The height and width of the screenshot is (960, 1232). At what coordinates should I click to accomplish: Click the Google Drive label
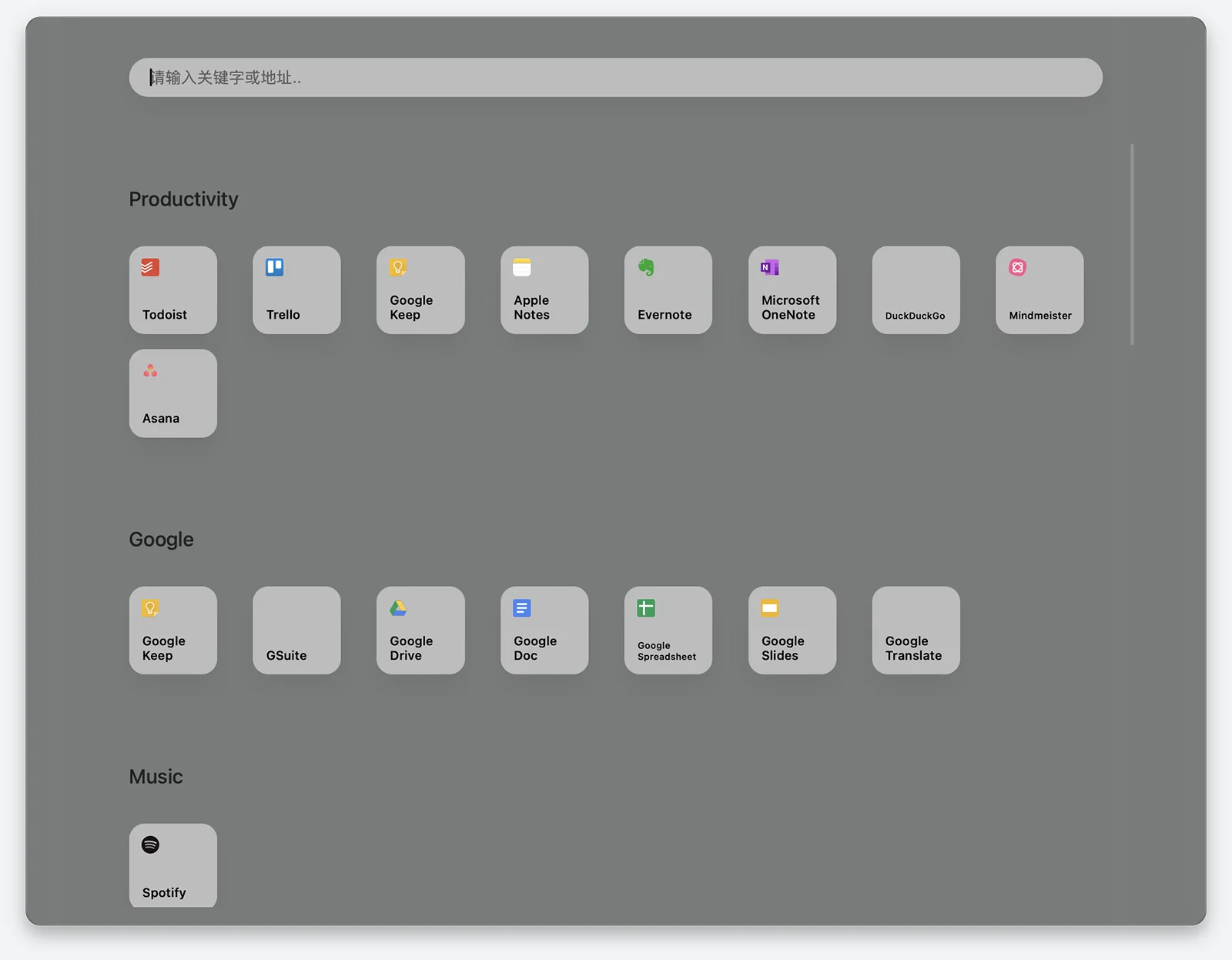coord(411,648)
